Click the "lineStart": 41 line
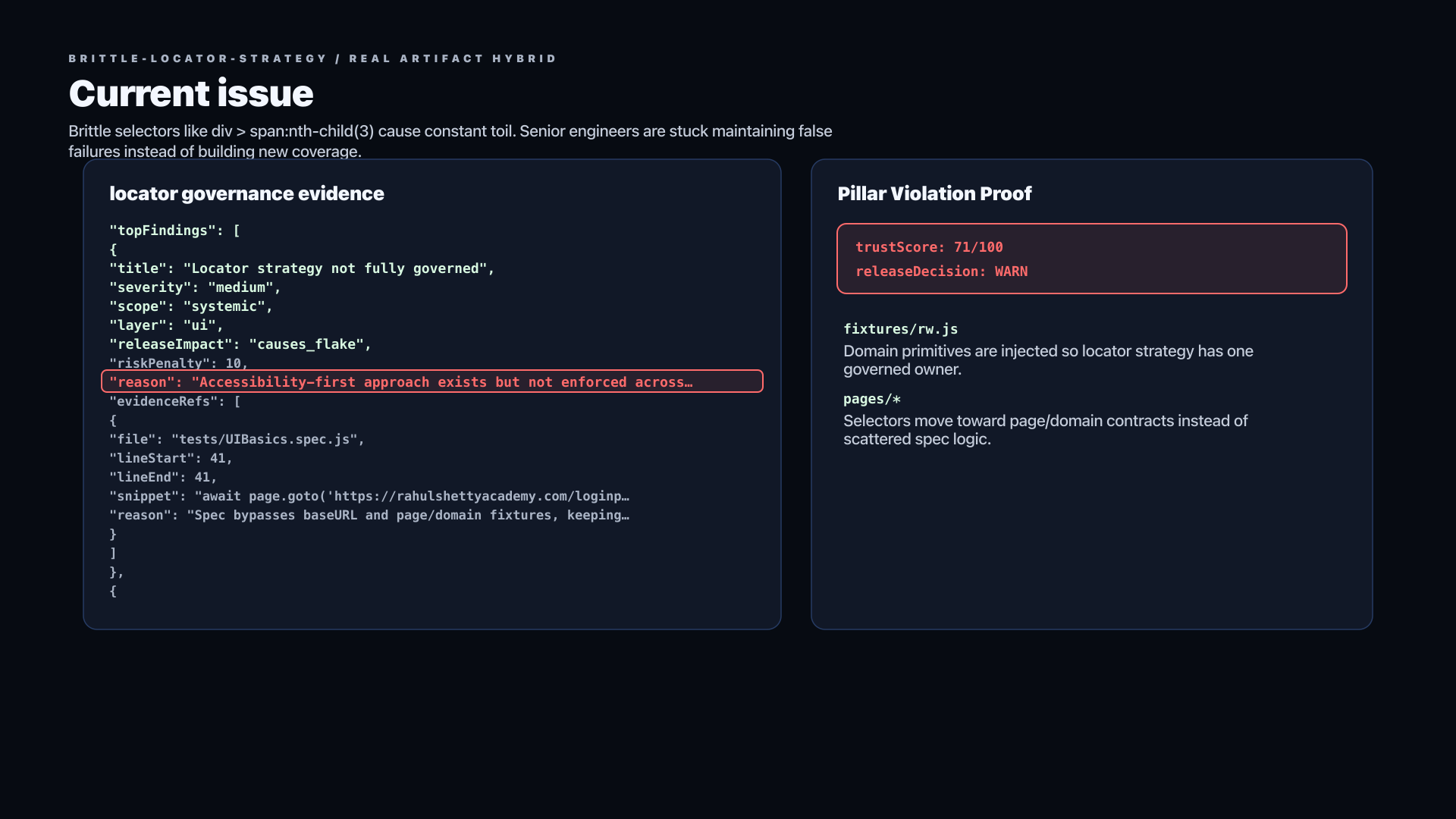The height and width of the screenshot is (819, 1456). click(171, 458)
